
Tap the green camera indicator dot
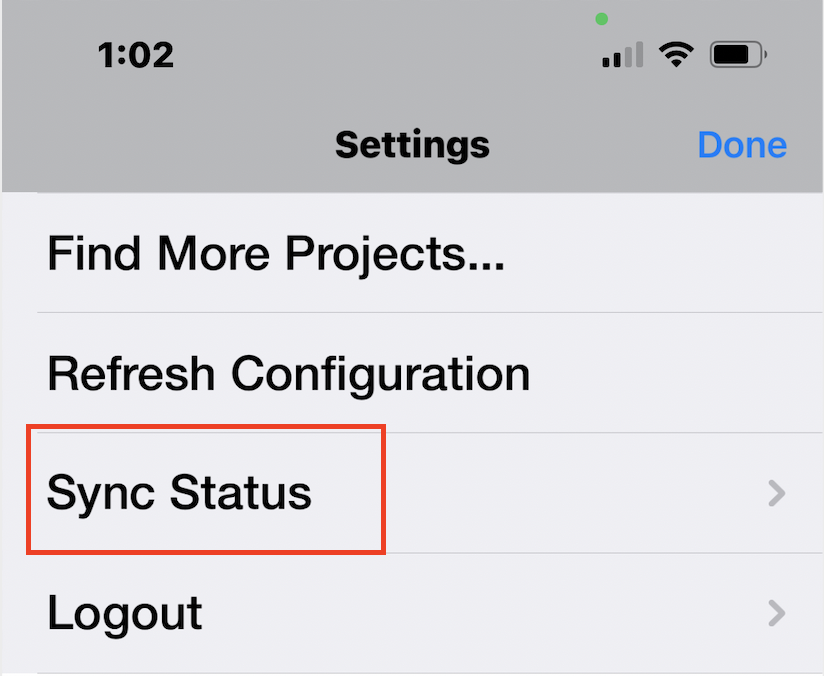pyautogui.click(x=601, y=19)
